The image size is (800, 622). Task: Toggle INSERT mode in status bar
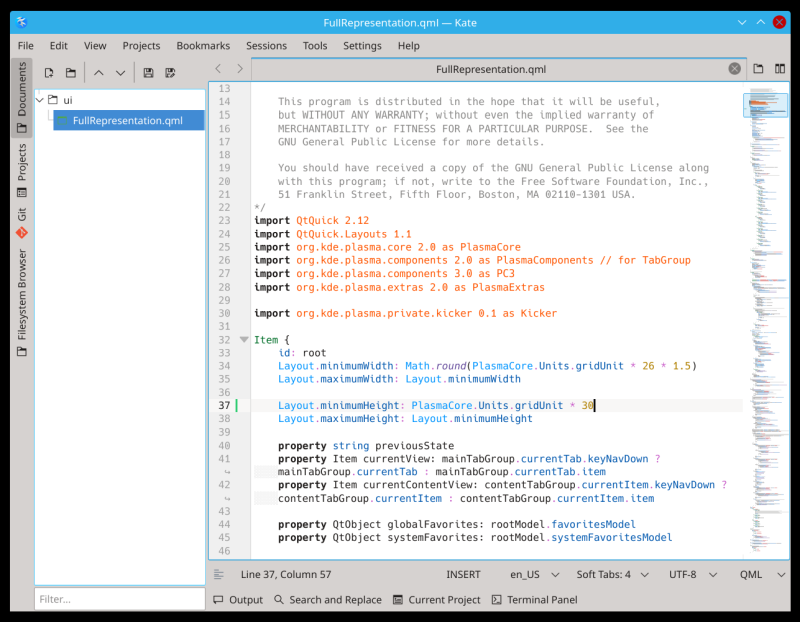462,575
